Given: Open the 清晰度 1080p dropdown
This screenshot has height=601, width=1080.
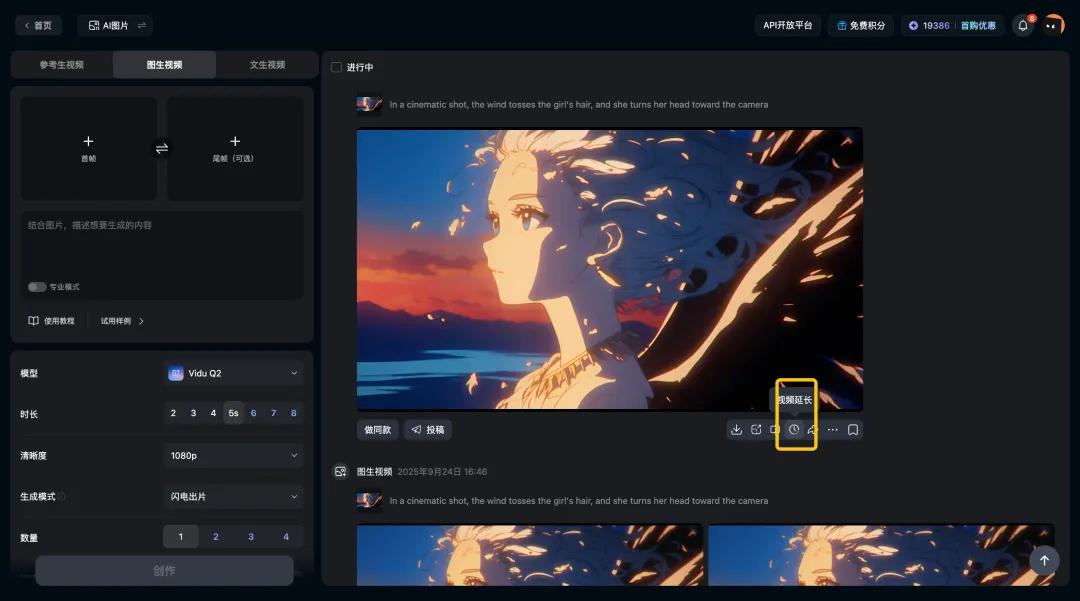Looking at the screenshot, I should 233,454.
